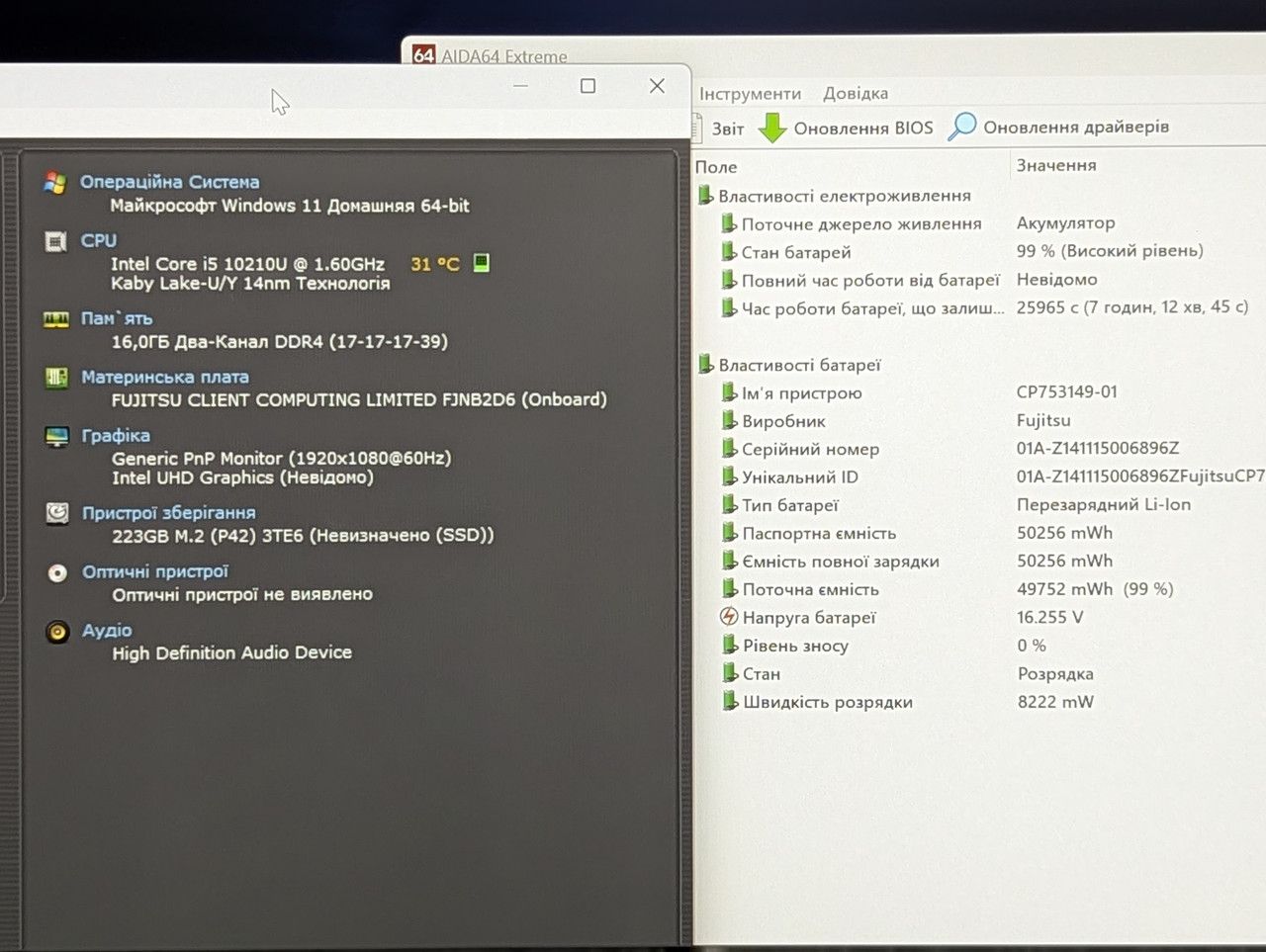
Task: Select the Властивості електроживлення group row
Action: coord(834,196)
